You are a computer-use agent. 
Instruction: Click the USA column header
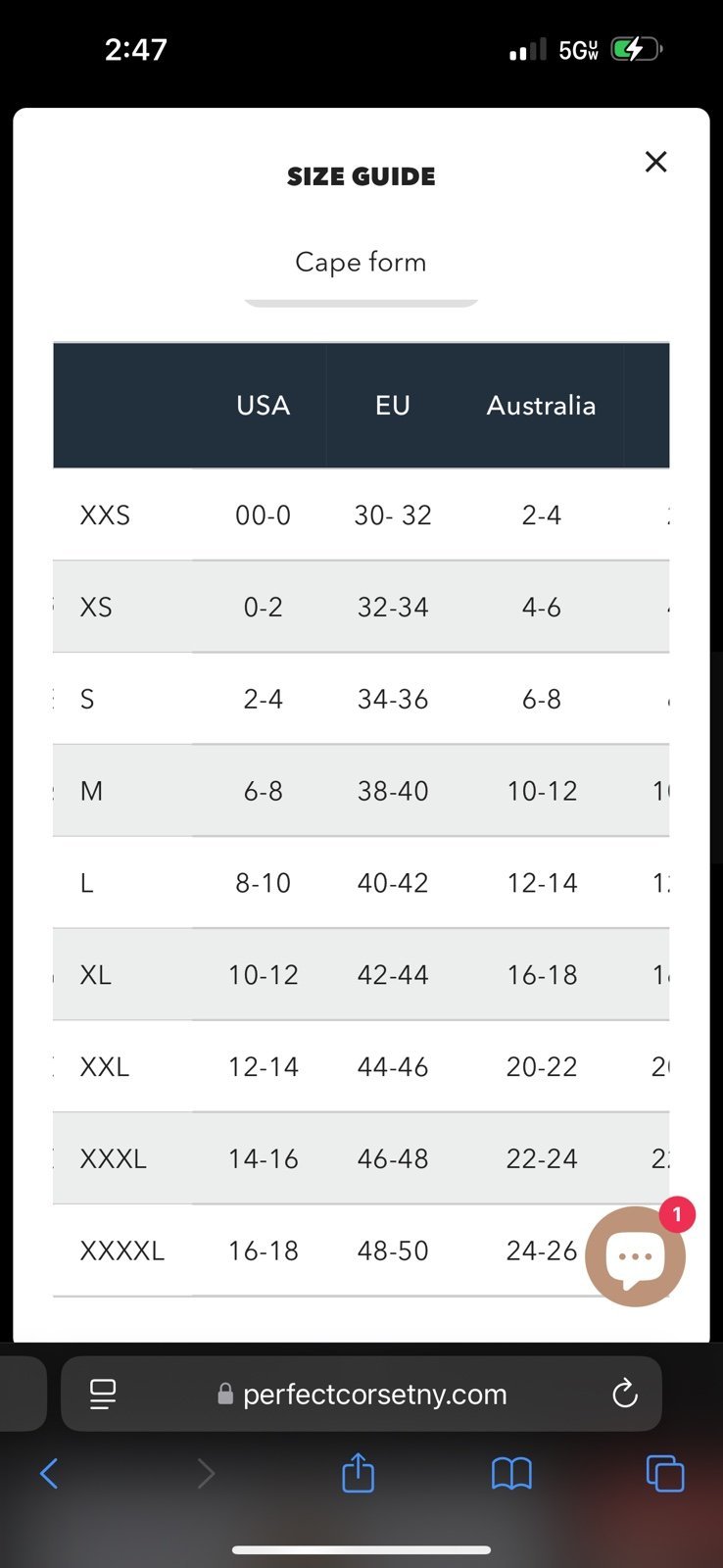pos(263,406)
